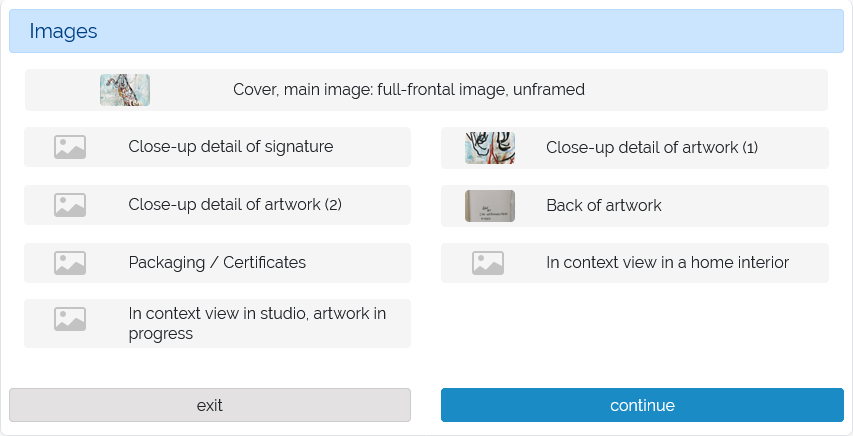
Task: Click the Images header bar
Action: click(x=426, y=31)
